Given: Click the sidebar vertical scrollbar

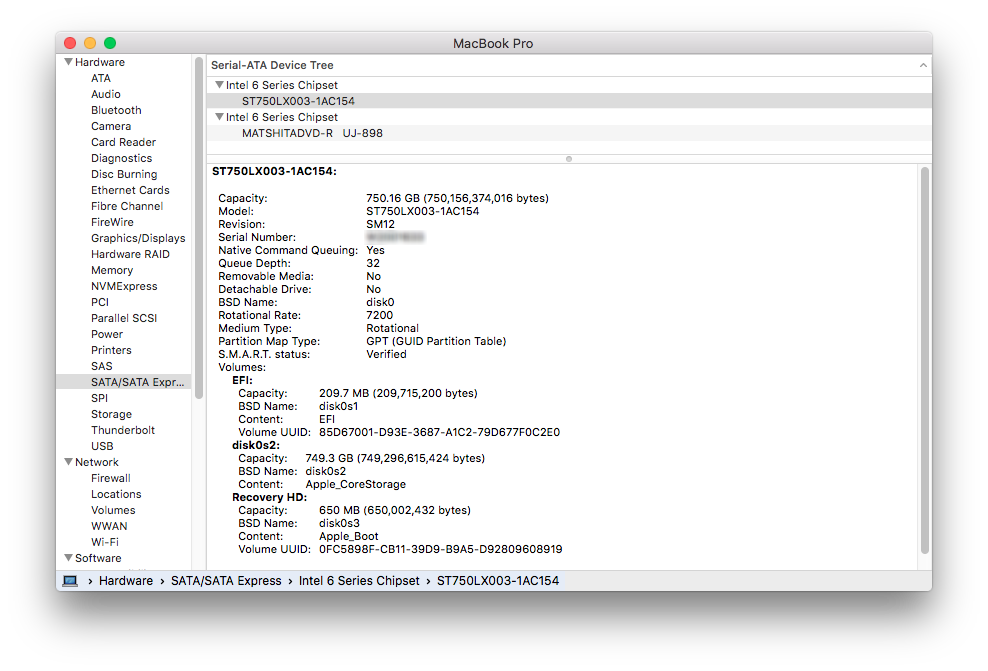Looking at the screenshot, I should (199, 228).
